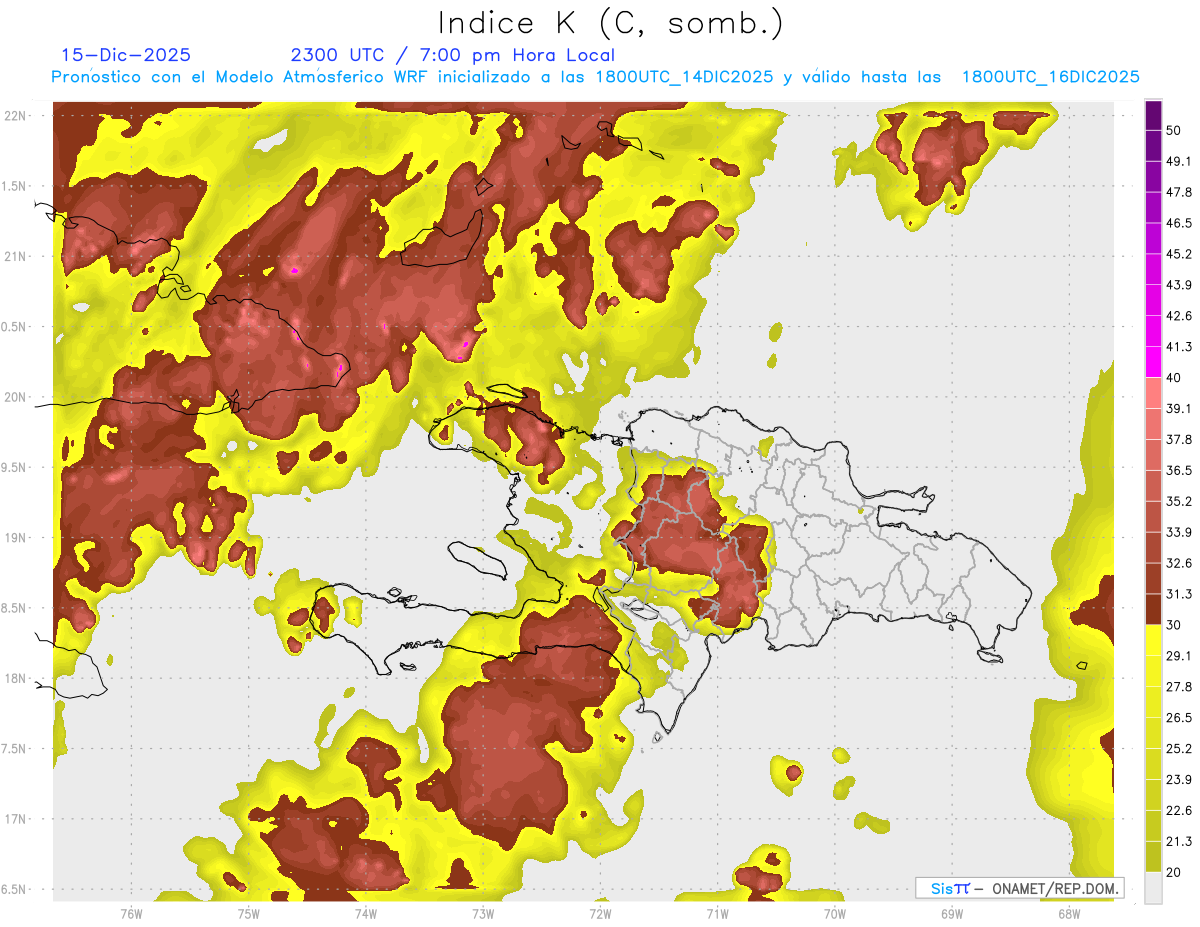Click the "20N" latitude label

[15, 397]
